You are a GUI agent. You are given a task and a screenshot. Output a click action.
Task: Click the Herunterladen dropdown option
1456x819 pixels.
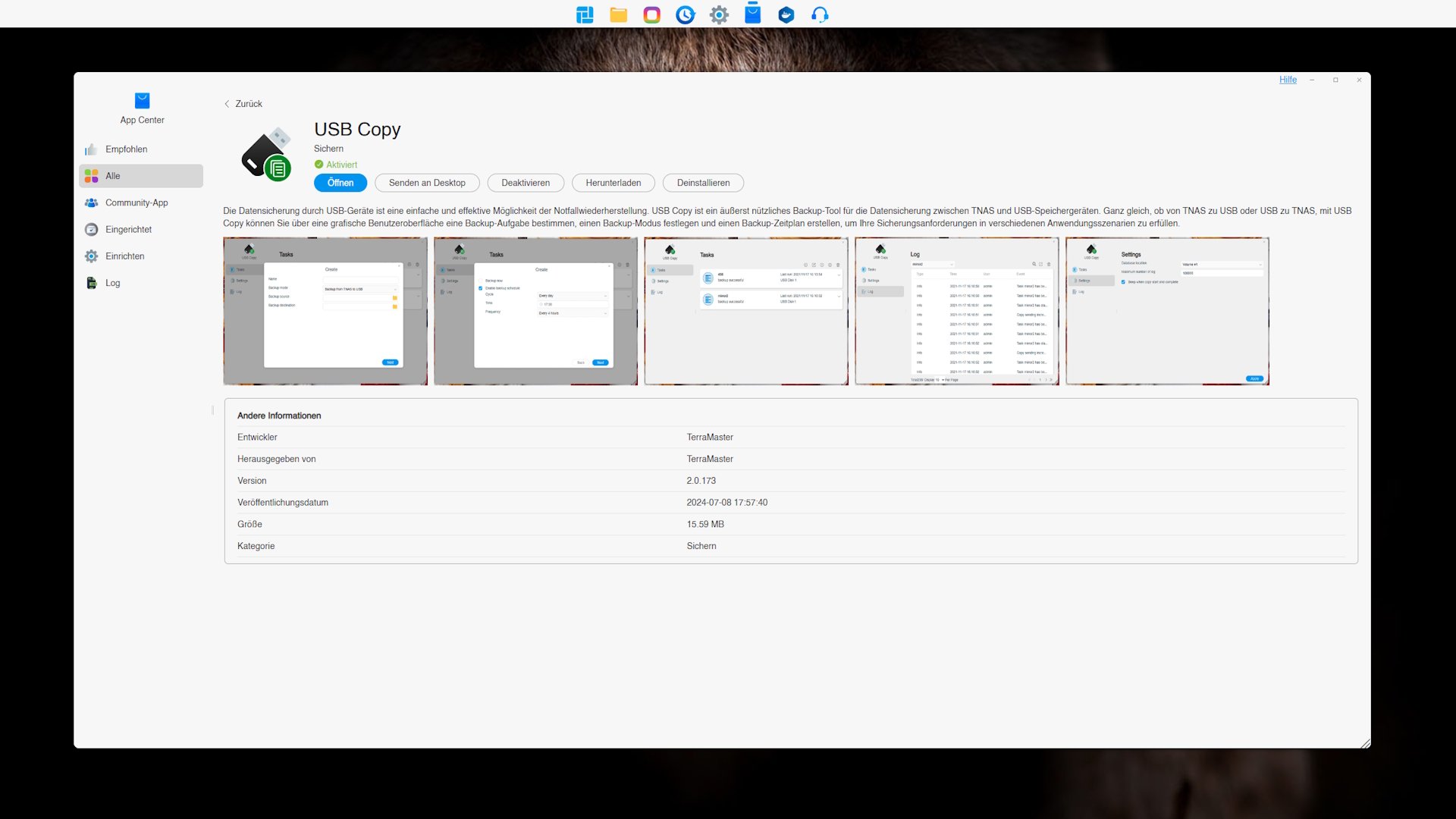coord(612,182)
